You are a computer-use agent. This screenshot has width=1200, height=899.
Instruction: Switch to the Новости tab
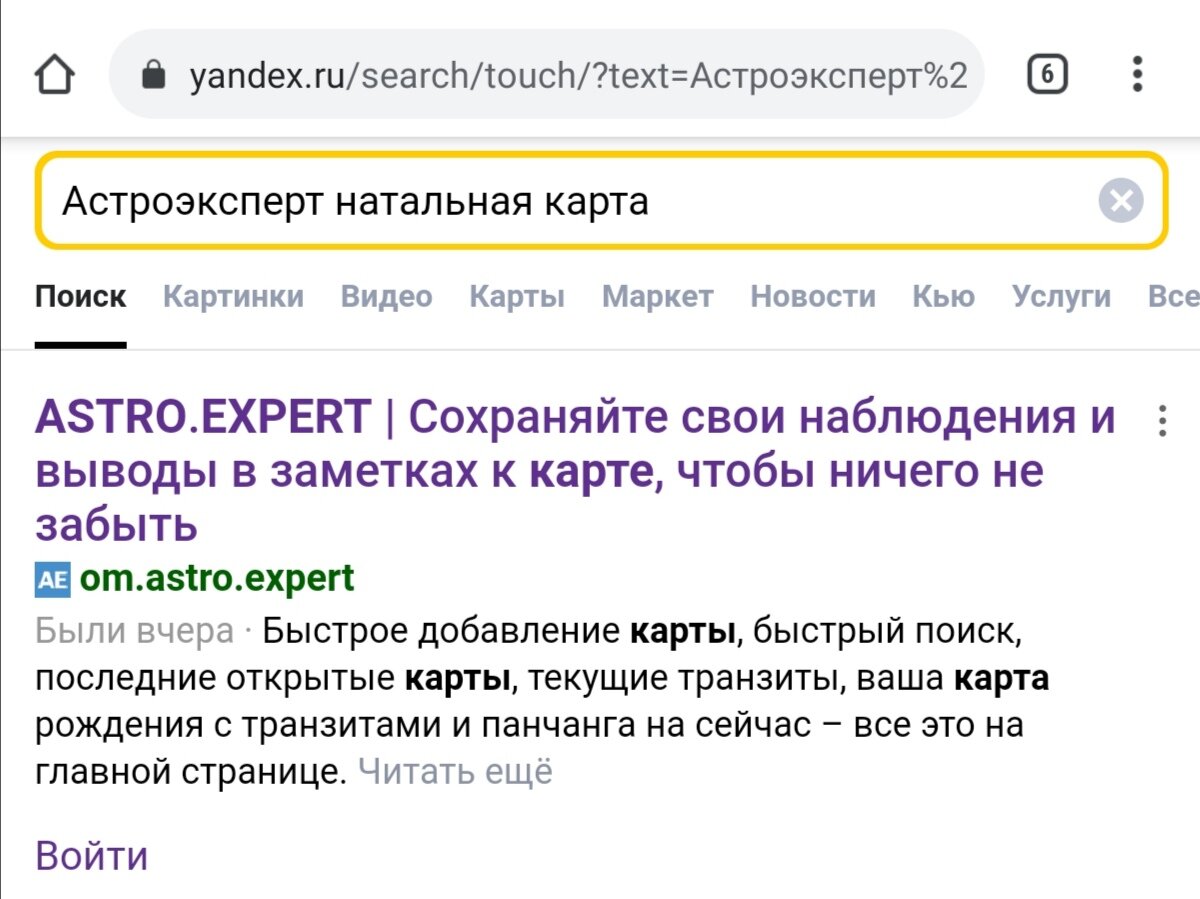click(813, 297)
